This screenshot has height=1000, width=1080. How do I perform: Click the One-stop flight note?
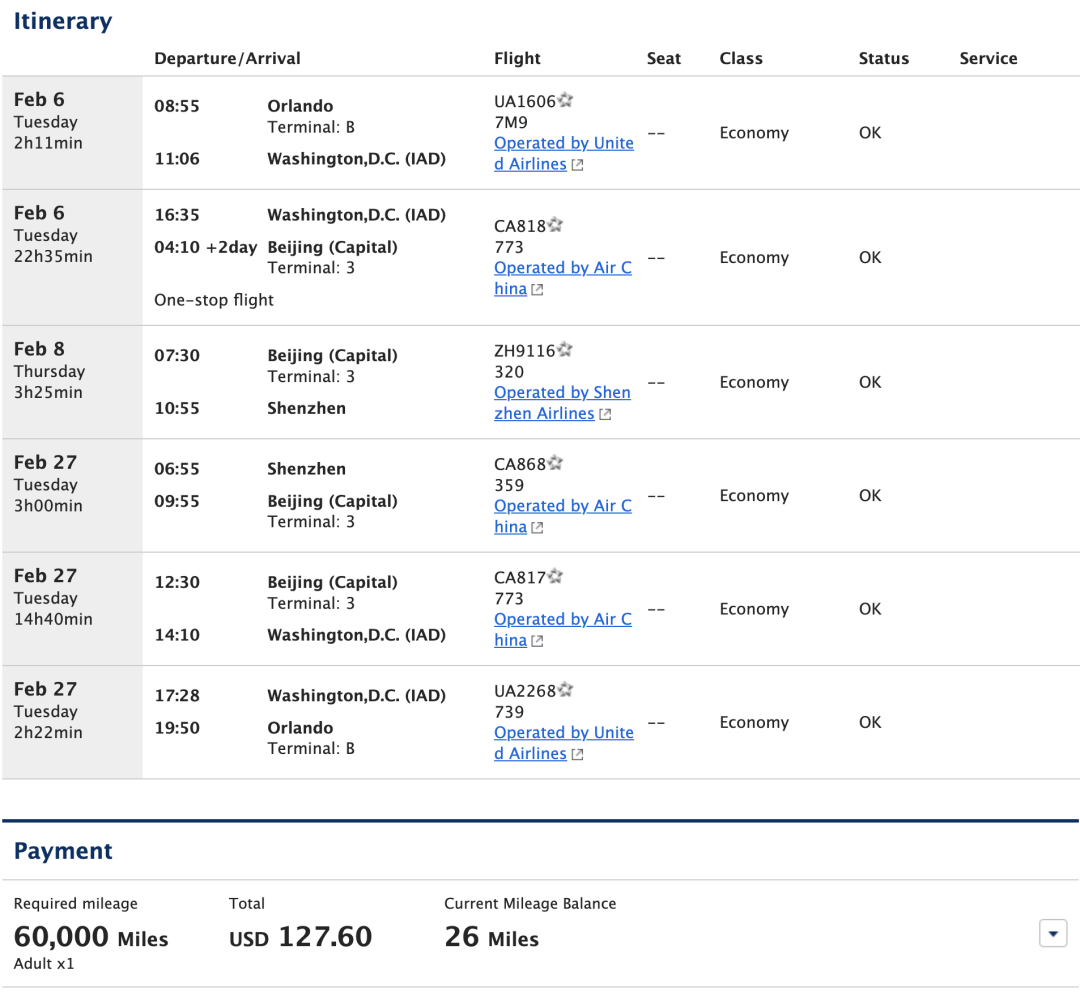[214, 300]
